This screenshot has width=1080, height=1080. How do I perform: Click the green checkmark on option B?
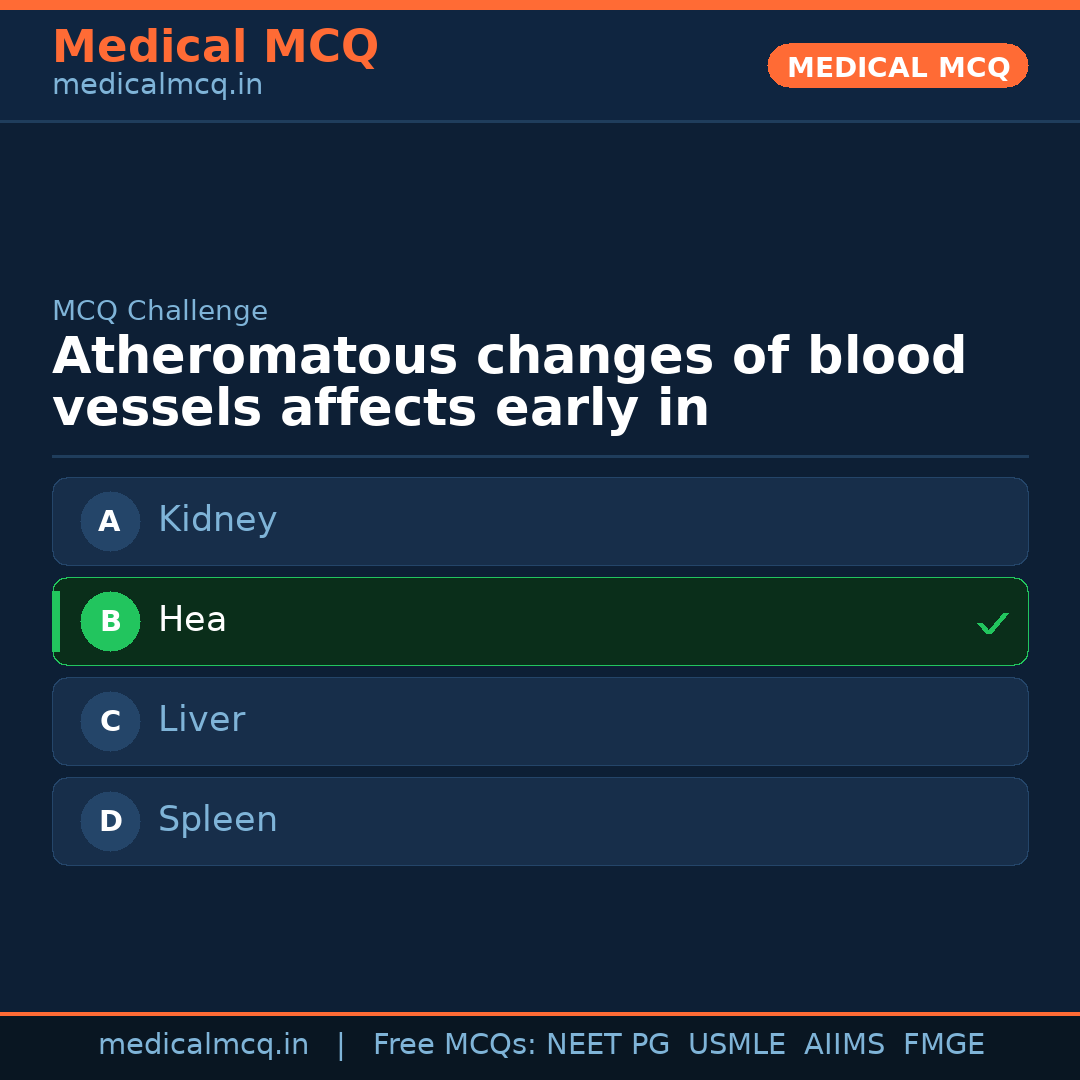[x=993, y=622]
